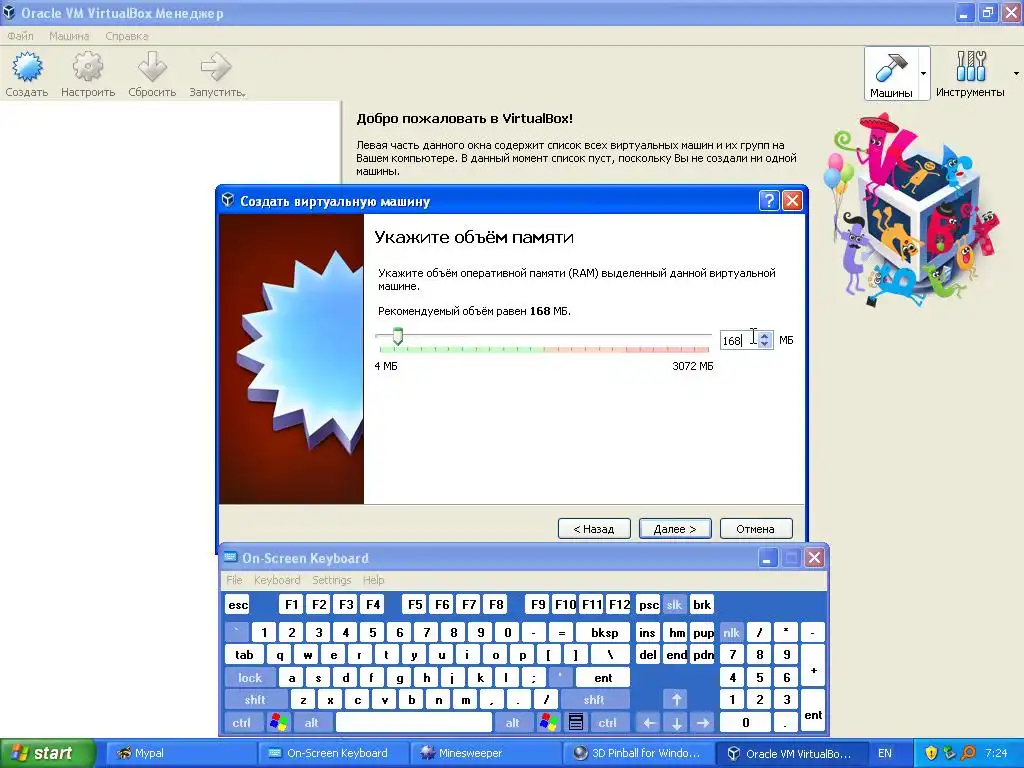This screenshot has width=1024, height=768.
Task: Click the < Назад button
Action: click(x=594, y=529)
